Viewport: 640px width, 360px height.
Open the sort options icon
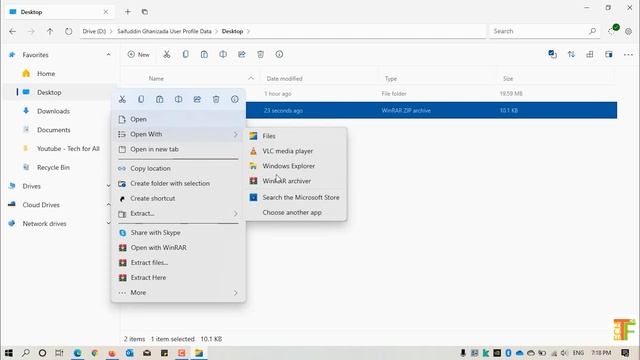point(571,54)
